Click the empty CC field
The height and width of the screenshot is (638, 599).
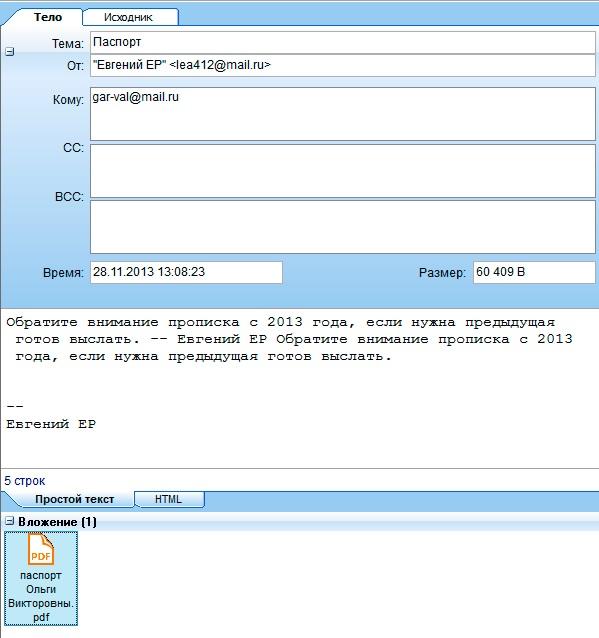coord(343,171)
